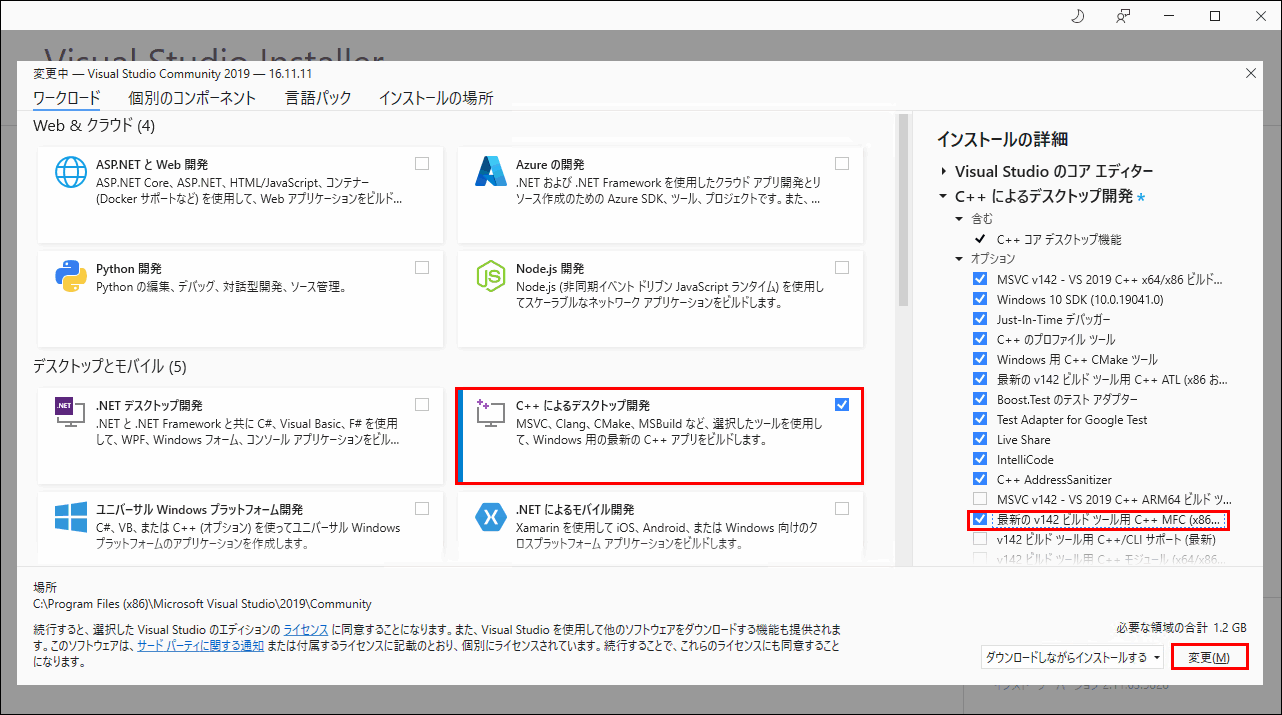The height and width of the screenshot is (715, 1282).
Task: Check the ユニバーサル Windows プラットフォーム開発 checkbox
Action: coord(422,508)
